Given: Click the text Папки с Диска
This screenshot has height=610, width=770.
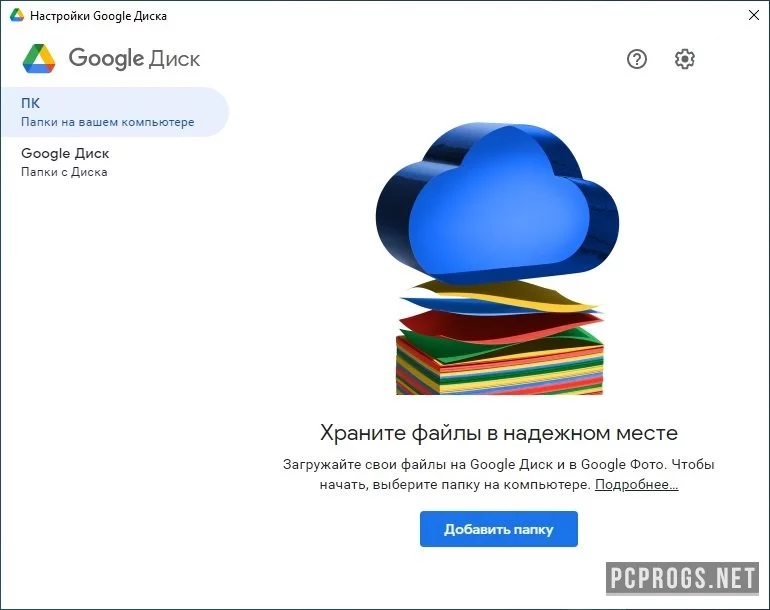Looking at the screenshot, I should click(64, 172).
